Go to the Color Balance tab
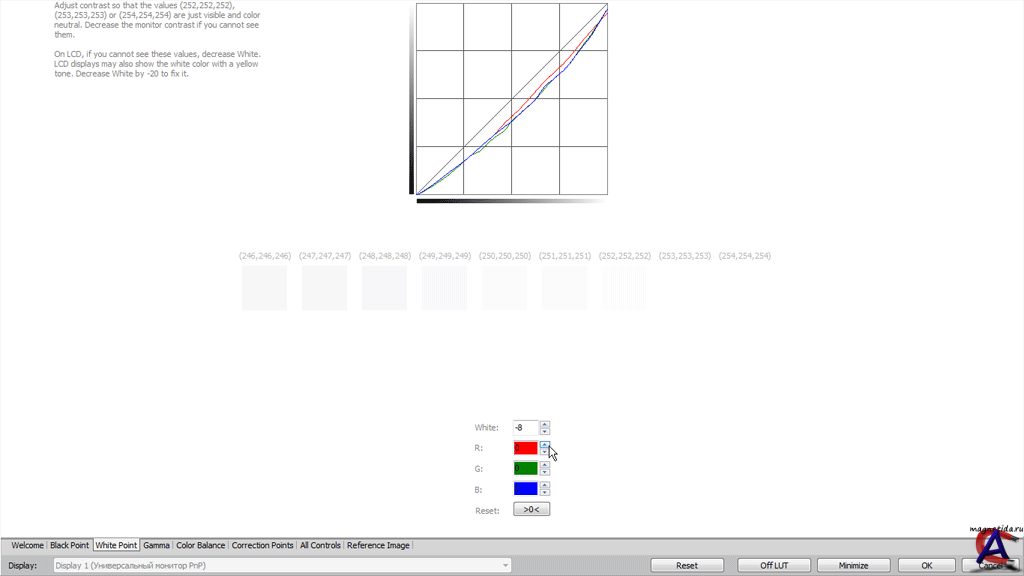 [200, 545]
